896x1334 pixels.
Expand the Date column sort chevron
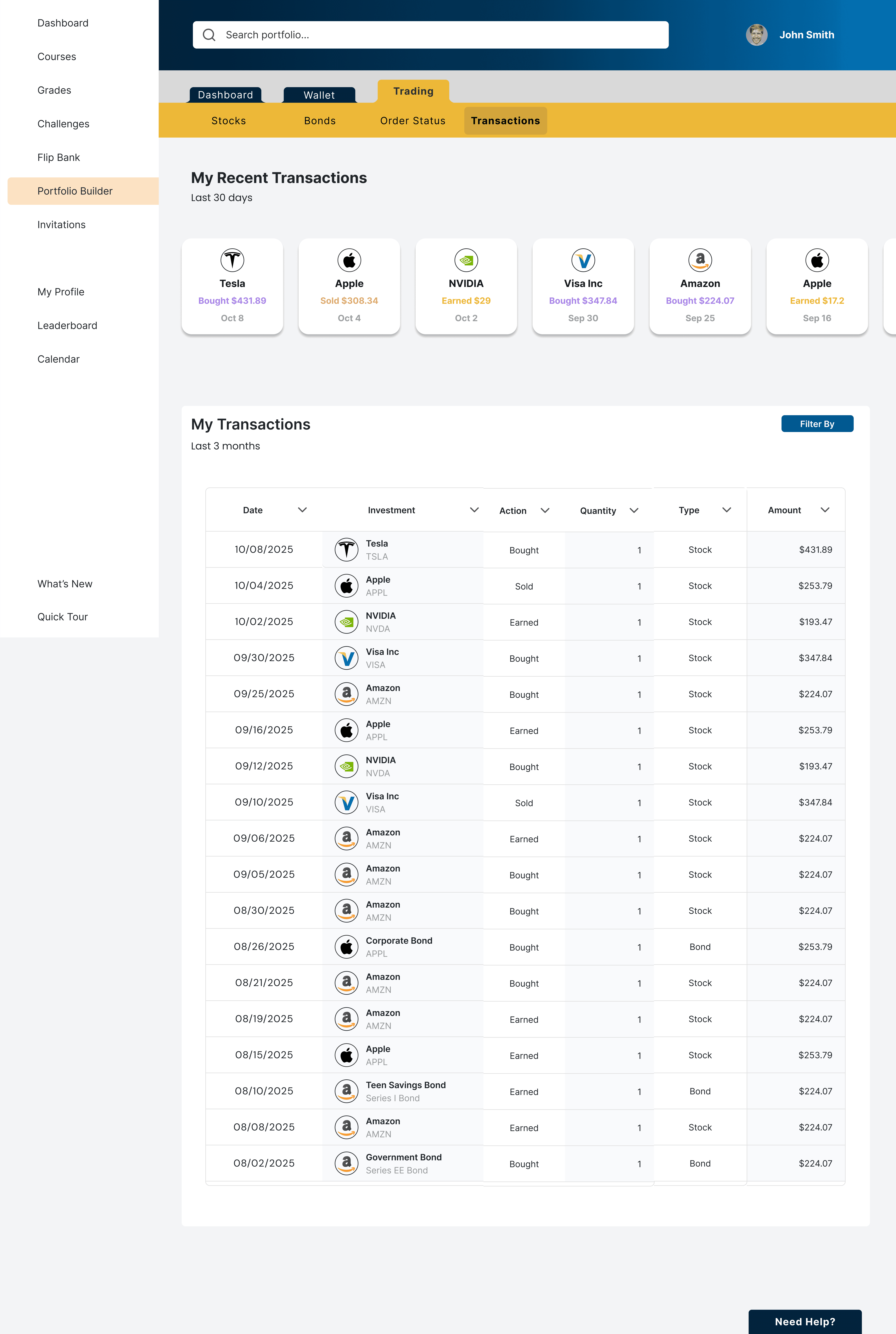pos(302,510)
